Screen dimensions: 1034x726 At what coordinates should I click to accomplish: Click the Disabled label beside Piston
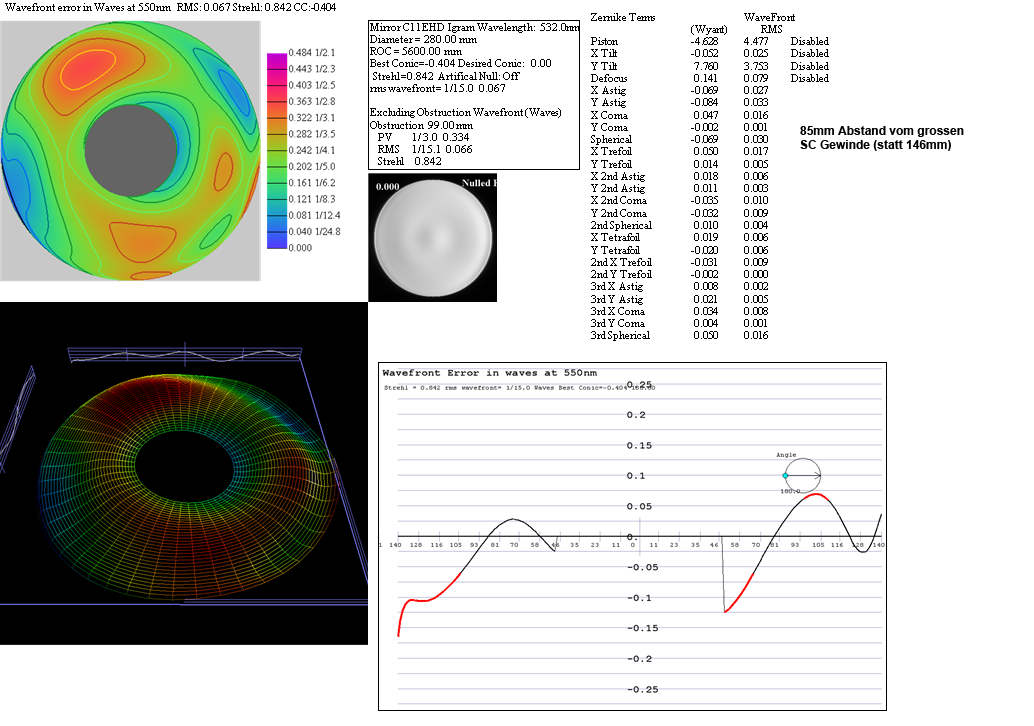809,41
